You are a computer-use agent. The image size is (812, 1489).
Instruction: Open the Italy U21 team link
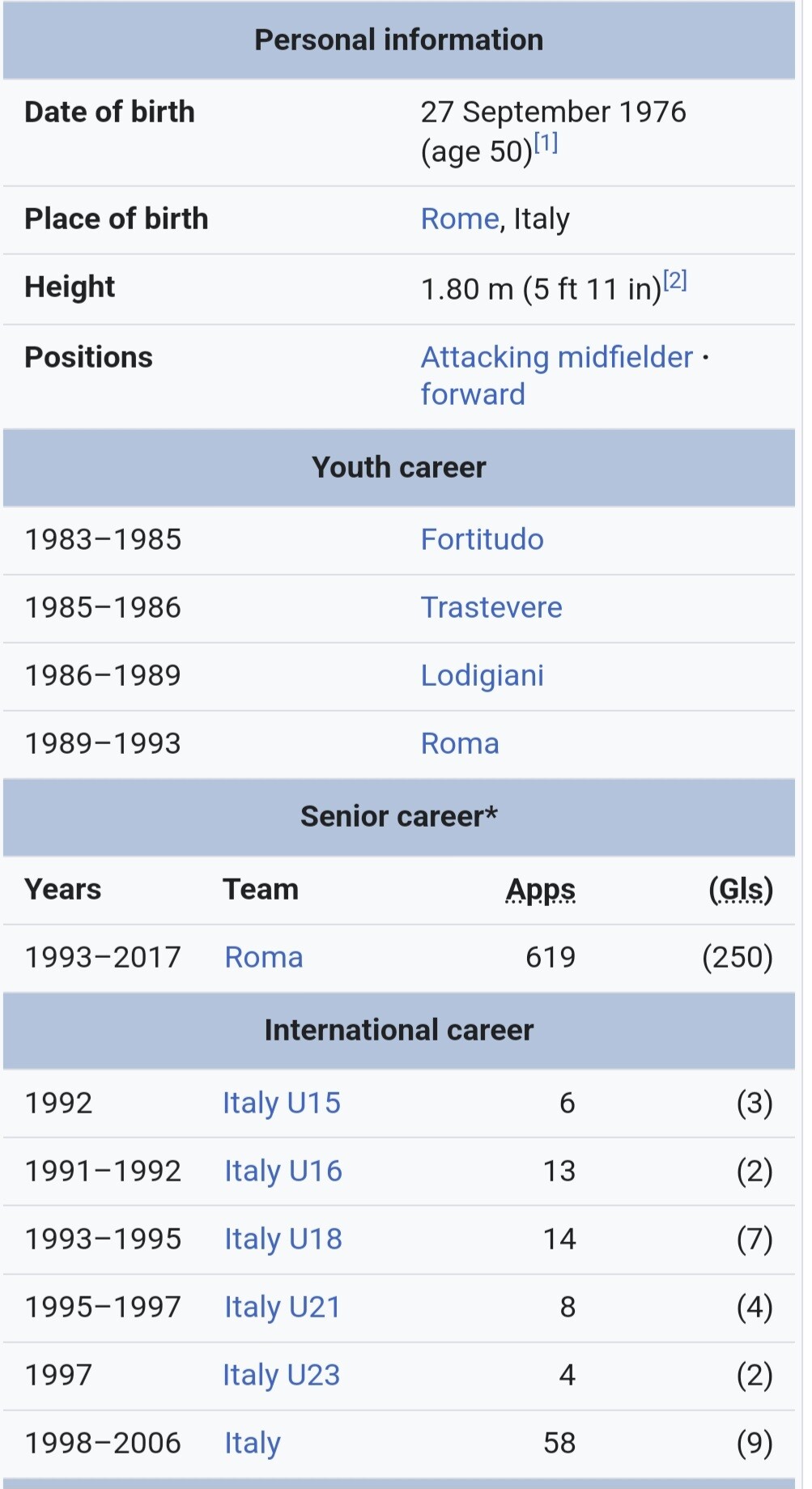(x=283, y=1307)
